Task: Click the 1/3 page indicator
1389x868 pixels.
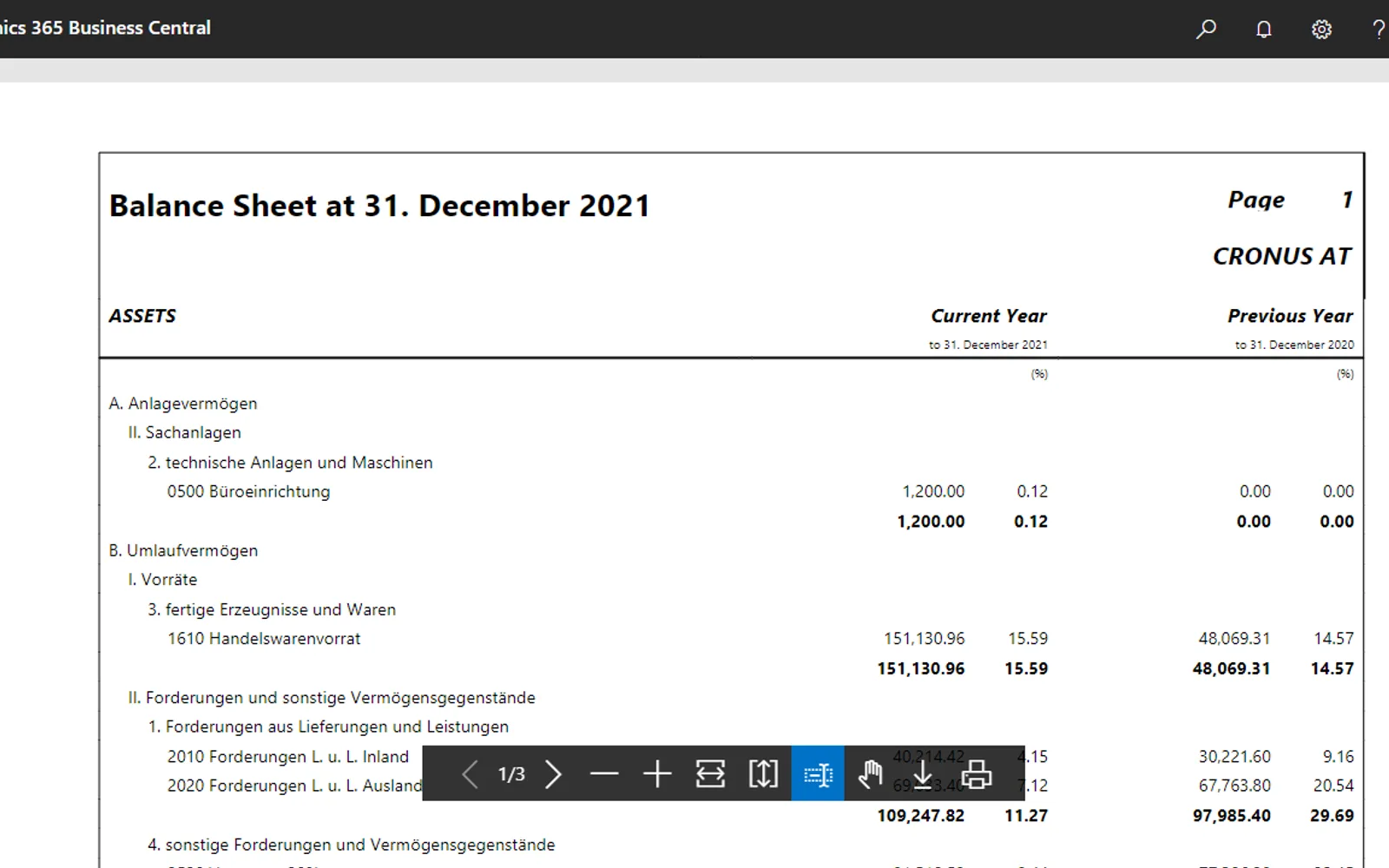Action: point(511,773)
